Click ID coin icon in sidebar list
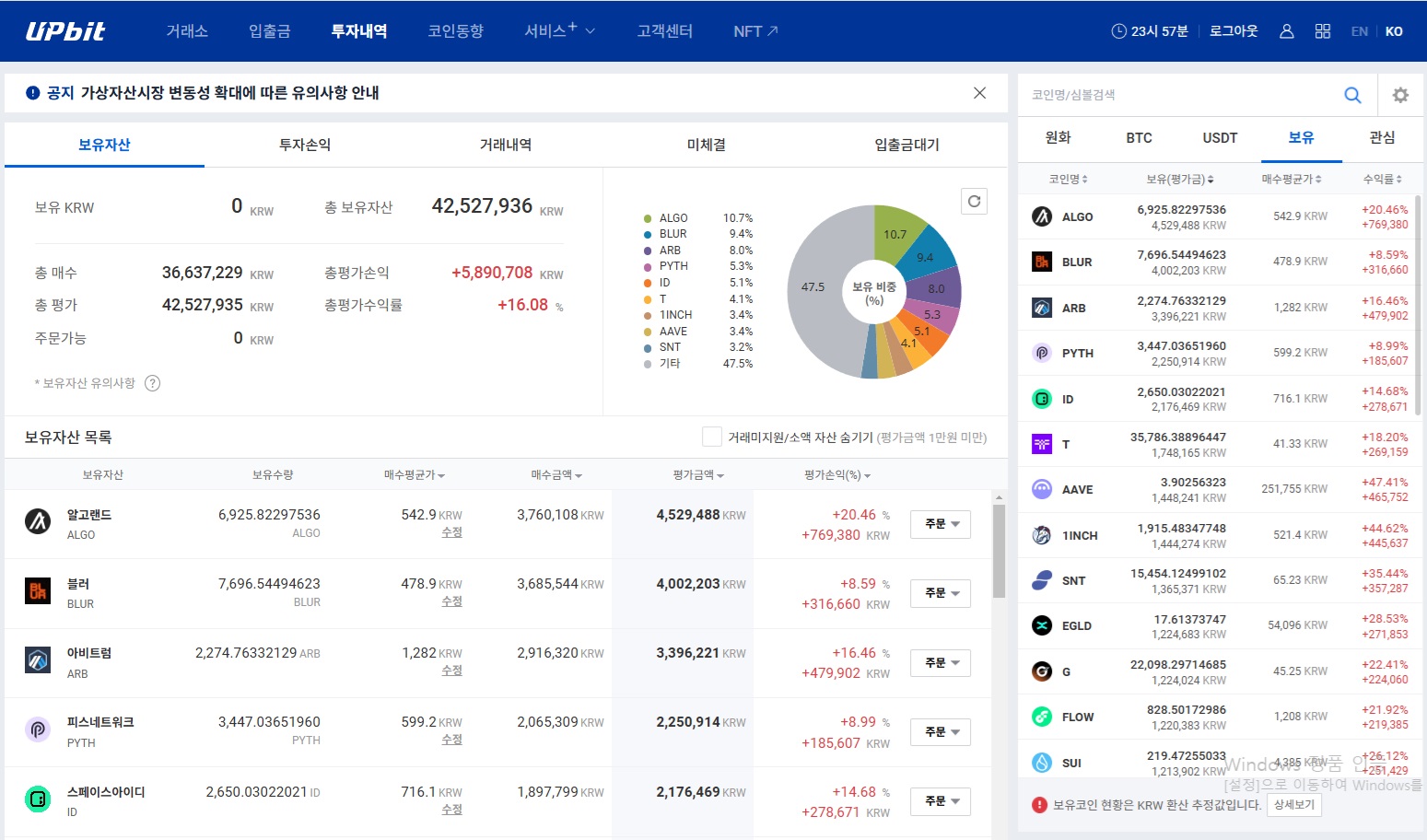 pos(1042,399)
